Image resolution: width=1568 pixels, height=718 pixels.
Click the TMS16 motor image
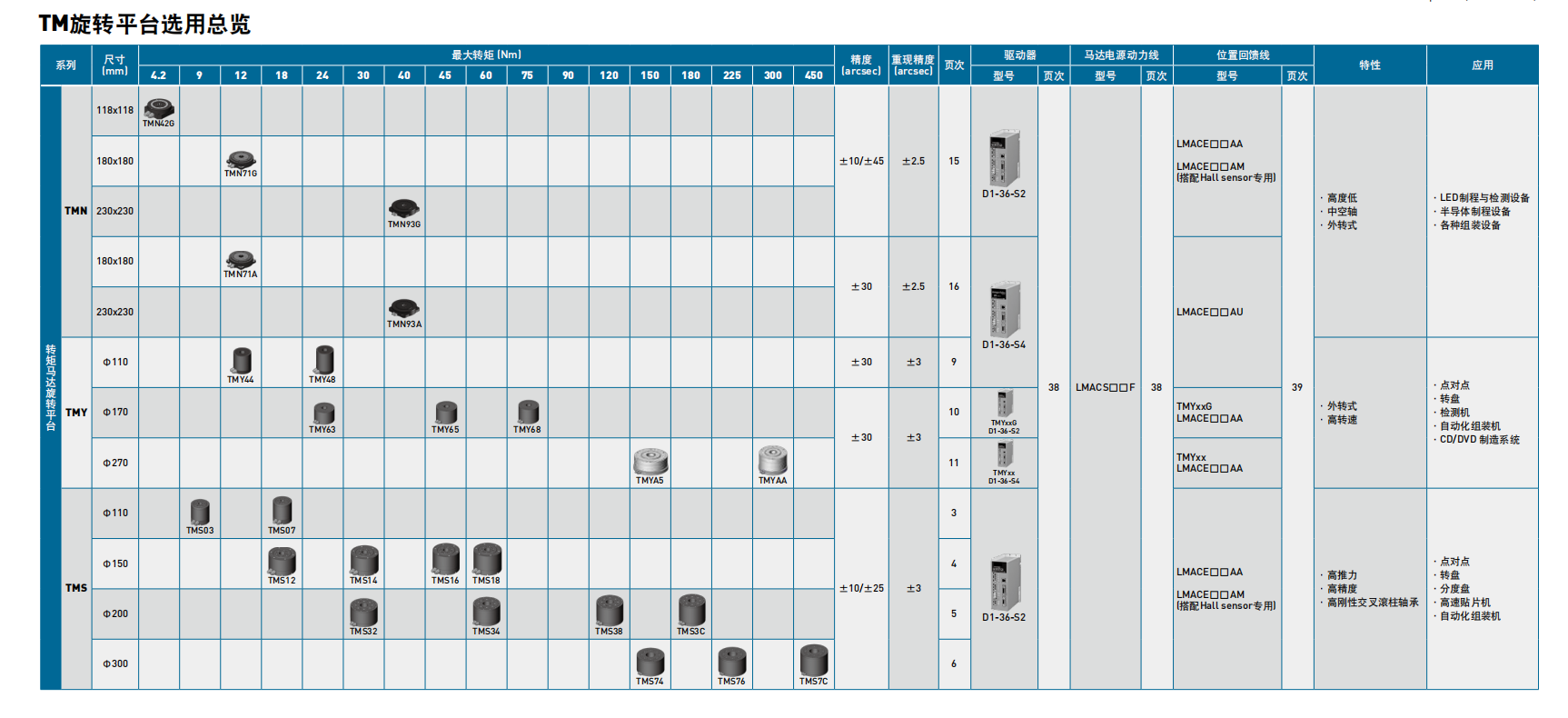point(445,559)
